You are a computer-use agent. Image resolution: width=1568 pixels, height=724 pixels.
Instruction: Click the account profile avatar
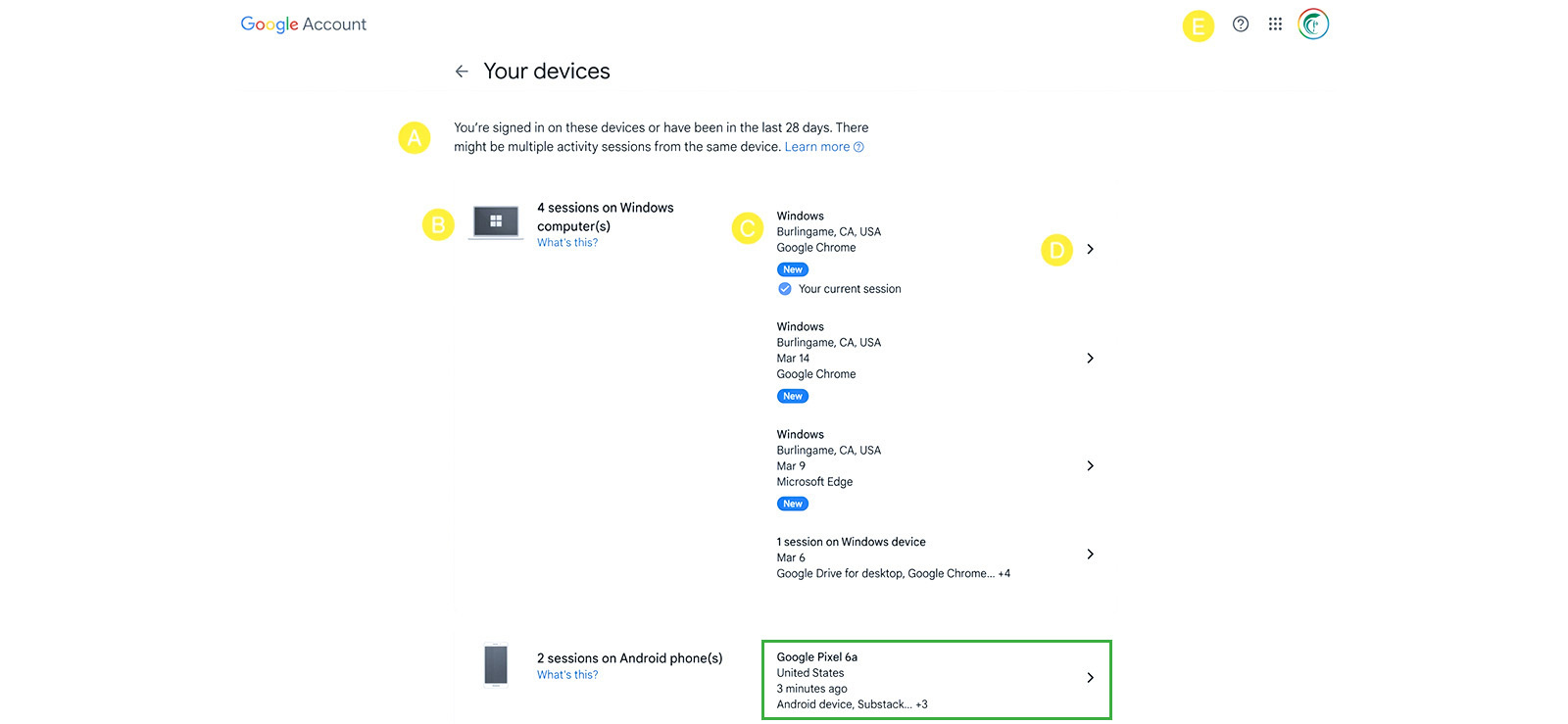pyautogui.click(x=1313, y=24)
